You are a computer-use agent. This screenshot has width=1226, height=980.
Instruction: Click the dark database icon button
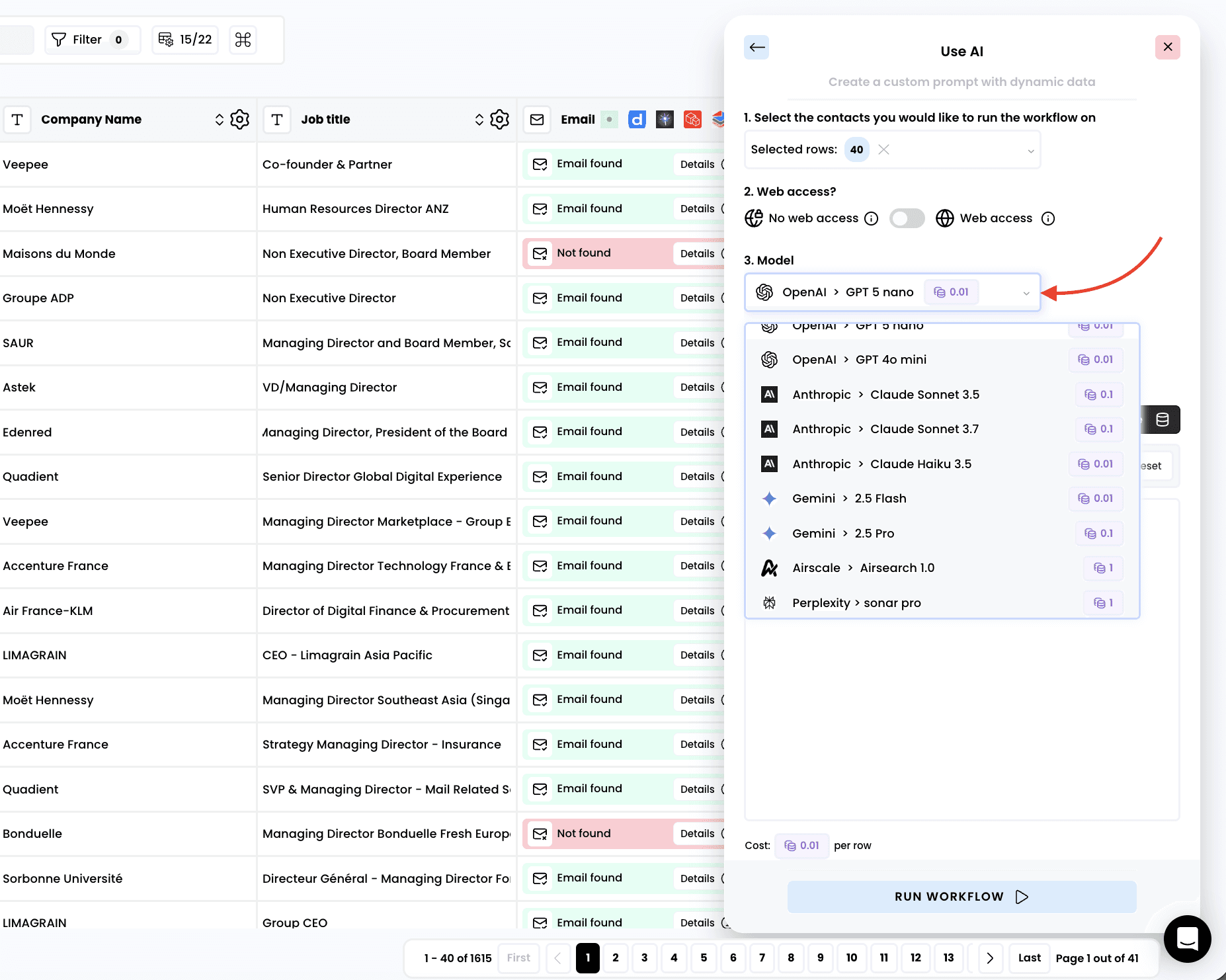(1162, 420)
